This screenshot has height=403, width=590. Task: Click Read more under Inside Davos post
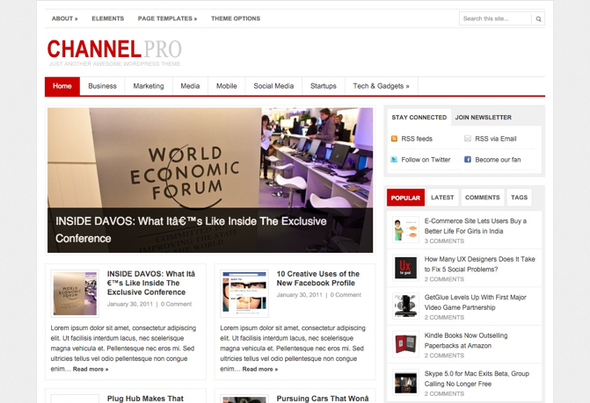(x=90, y=369)
